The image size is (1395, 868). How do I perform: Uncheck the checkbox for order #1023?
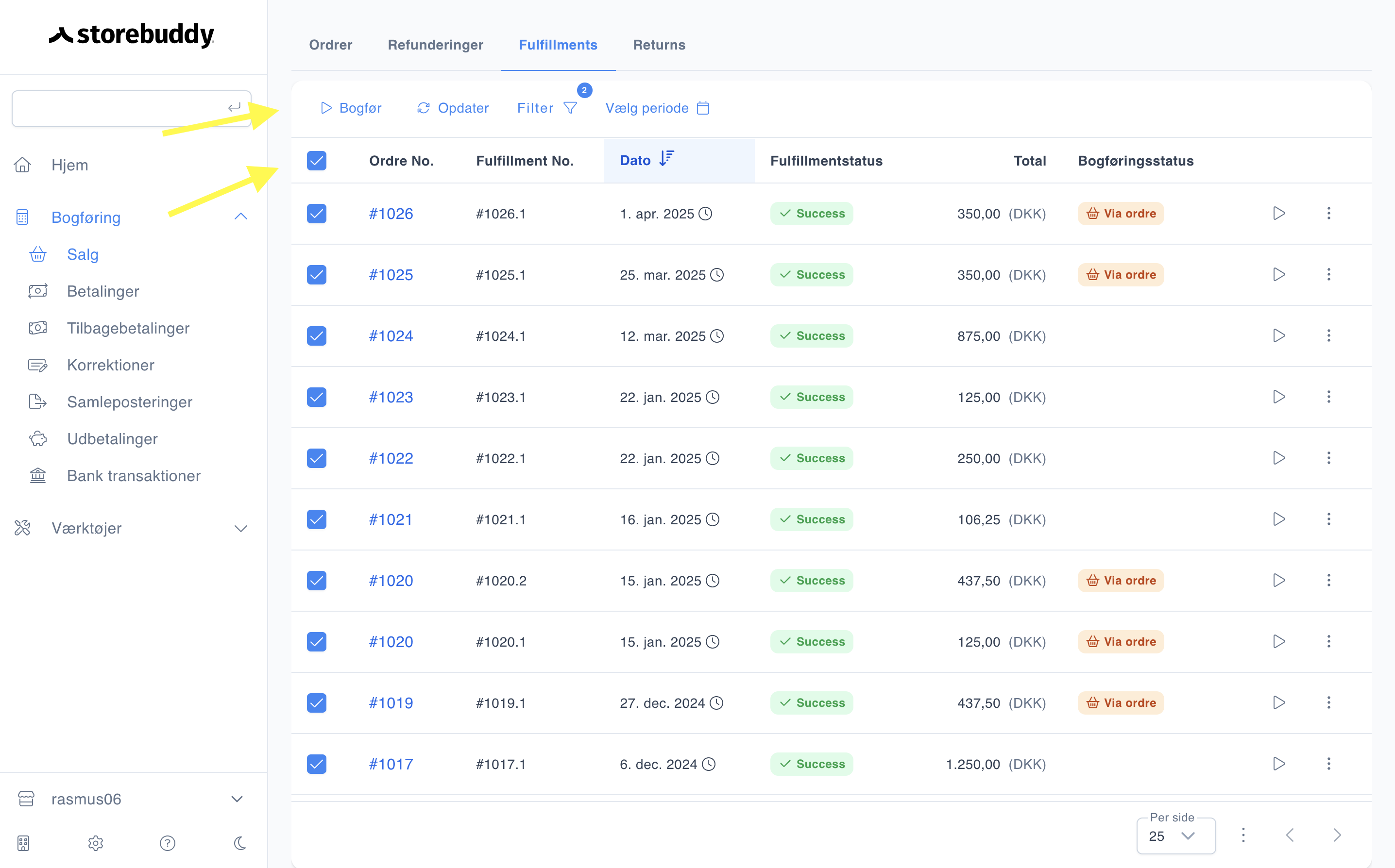316,397
